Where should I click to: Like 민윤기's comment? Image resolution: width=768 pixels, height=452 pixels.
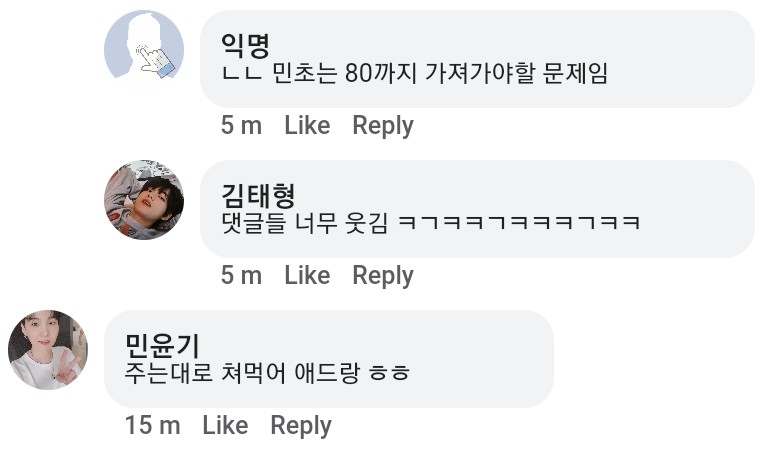pyautogui.click(x=225, y=425)
